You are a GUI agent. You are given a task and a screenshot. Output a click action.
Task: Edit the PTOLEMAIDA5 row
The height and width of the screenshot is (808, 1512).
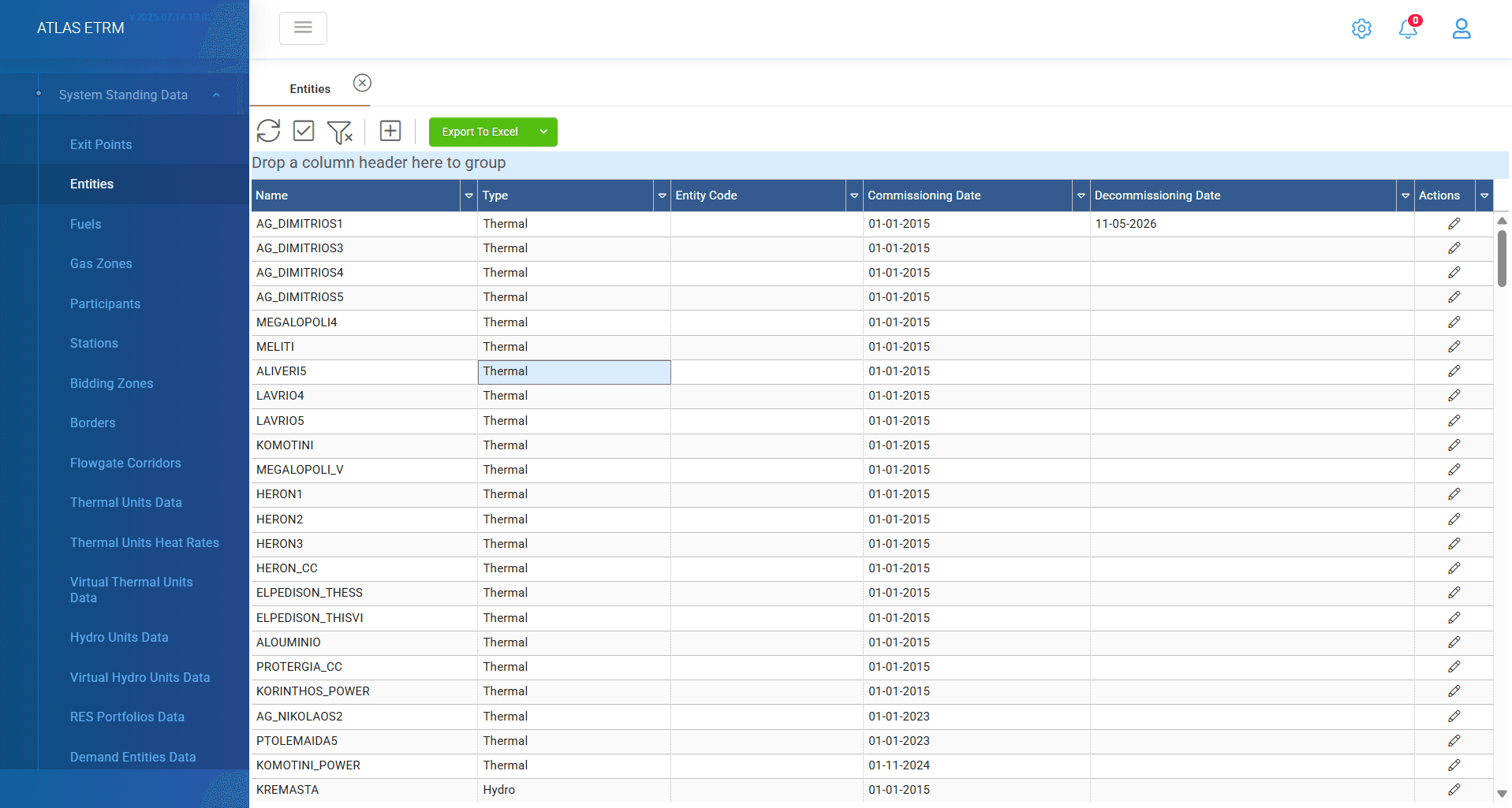click(1454, 741)
